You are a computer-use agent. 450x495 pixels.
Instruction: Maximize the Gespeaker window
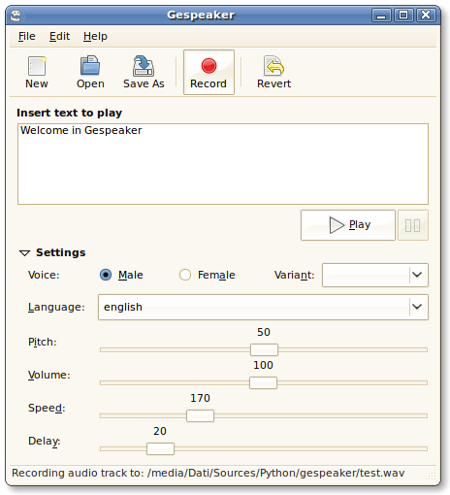pos(403,15)
